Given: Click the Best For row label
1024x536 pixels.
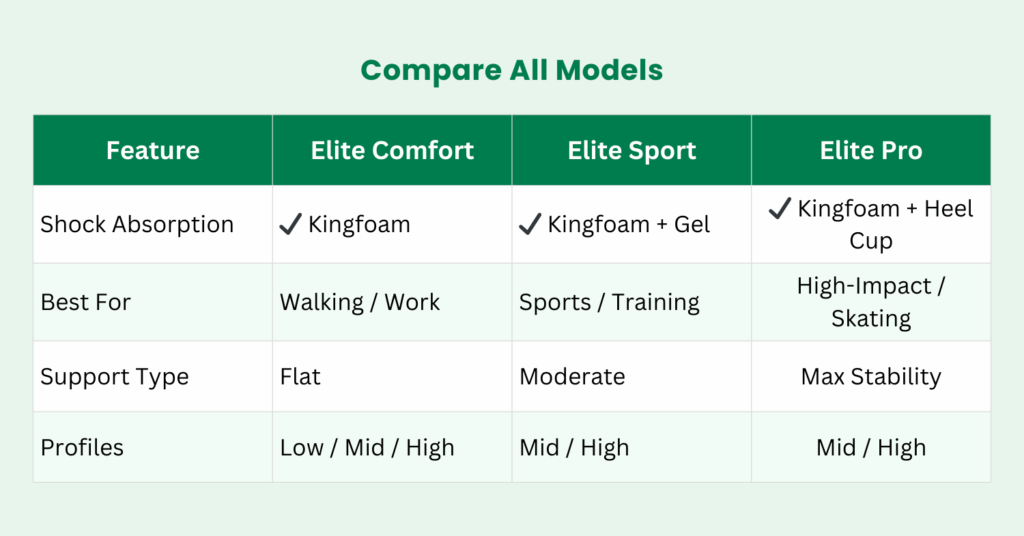Looking at the screenshot, I should click(85, 302).
